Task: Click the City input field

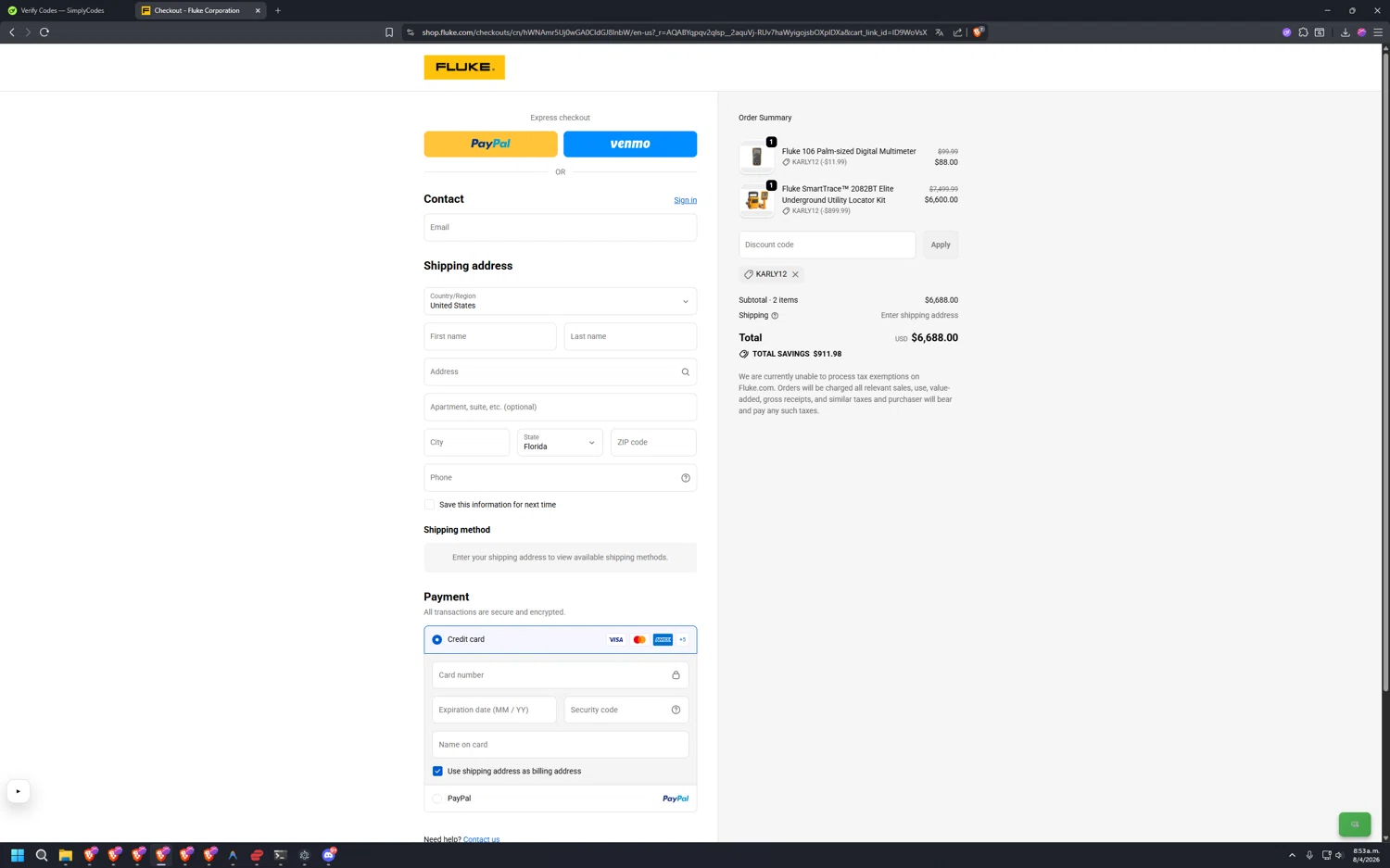Action: (466, 442)
